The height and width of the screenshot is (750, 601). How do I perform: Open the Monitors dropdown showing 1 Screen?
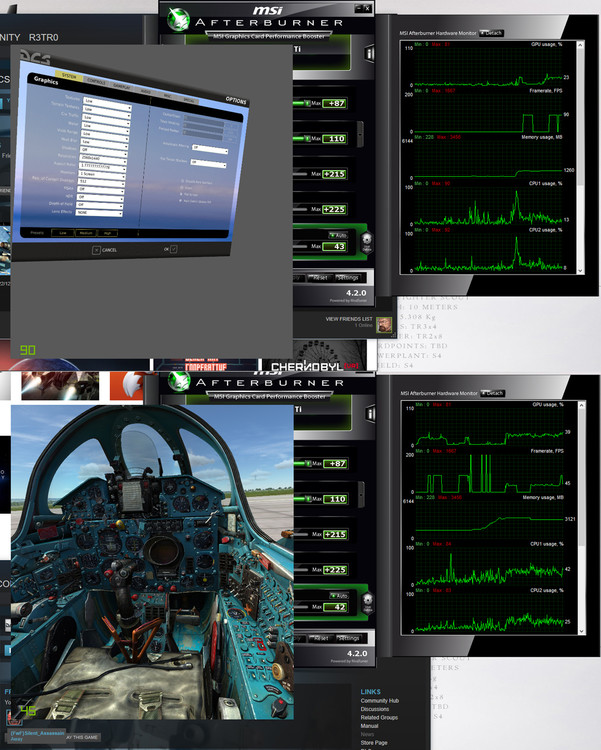pos(102,176)
